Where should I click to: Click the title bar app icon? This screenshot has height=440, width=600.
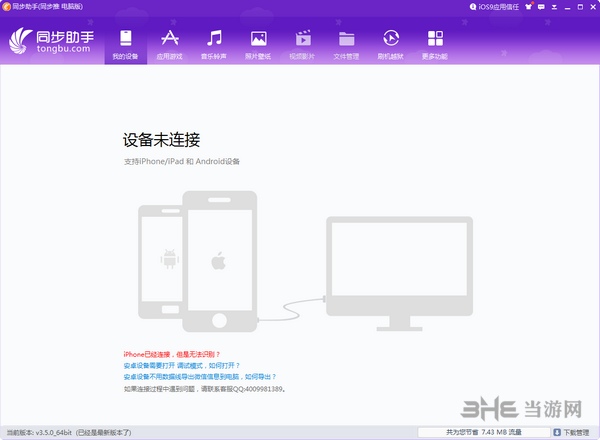(x=6, y=7)
